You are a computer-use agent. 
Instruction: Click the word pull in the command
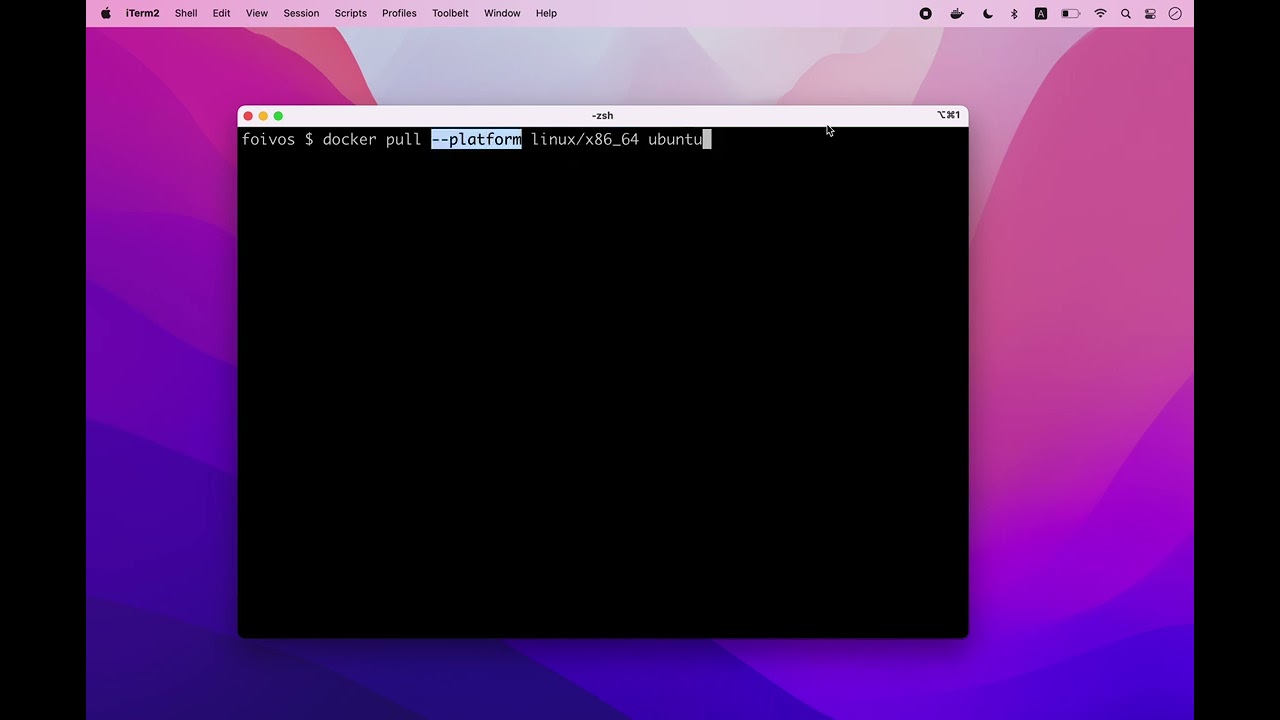click(404, 139)
